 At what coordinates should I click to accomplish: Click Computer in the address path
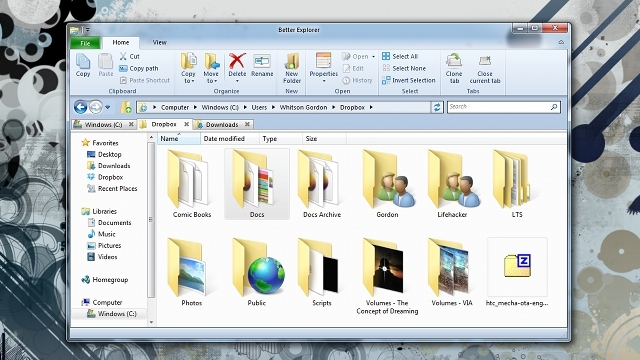[x=175, y=107]
